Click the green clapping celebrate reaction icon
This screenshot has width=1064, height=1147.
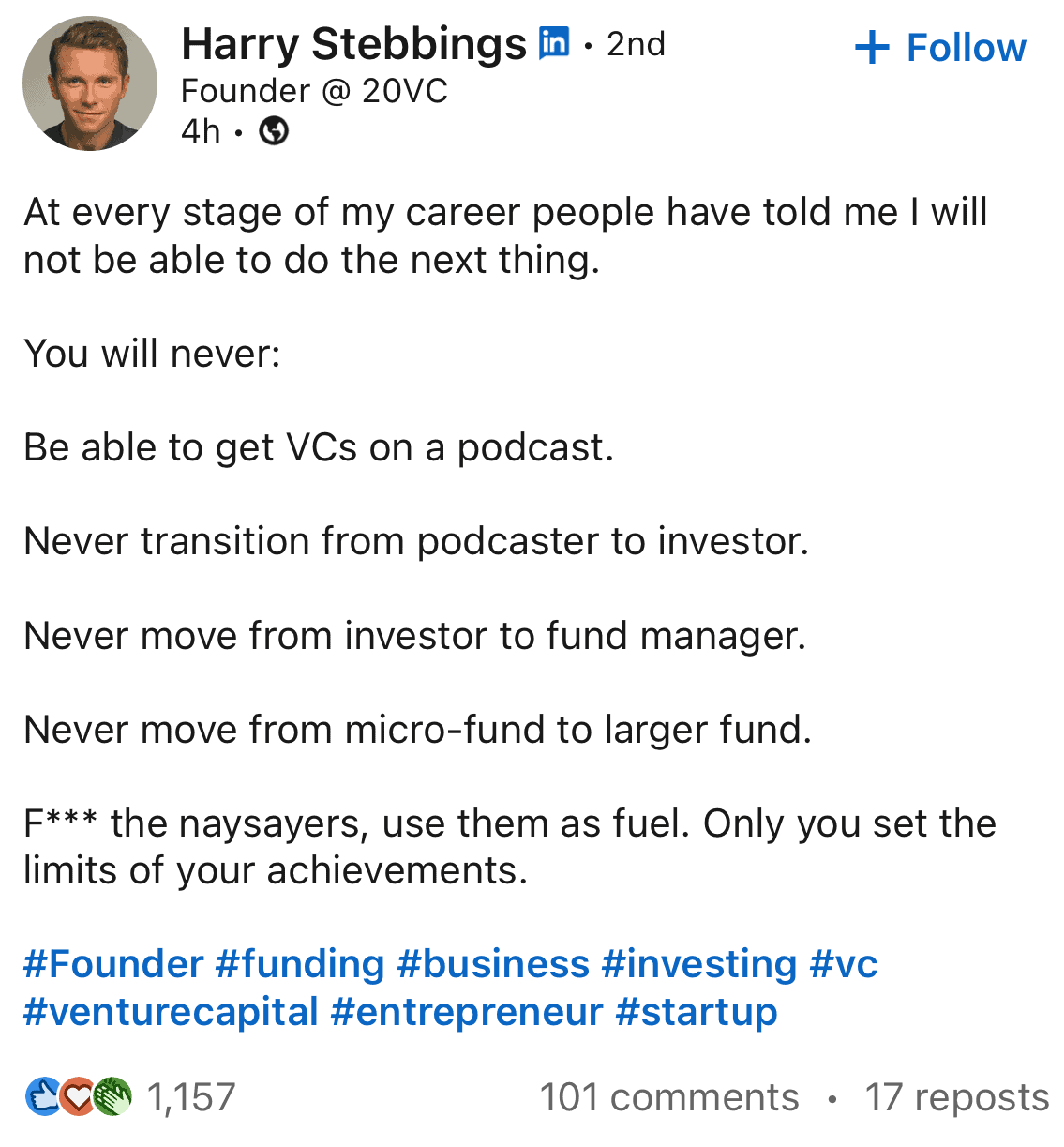(112, 1096)
